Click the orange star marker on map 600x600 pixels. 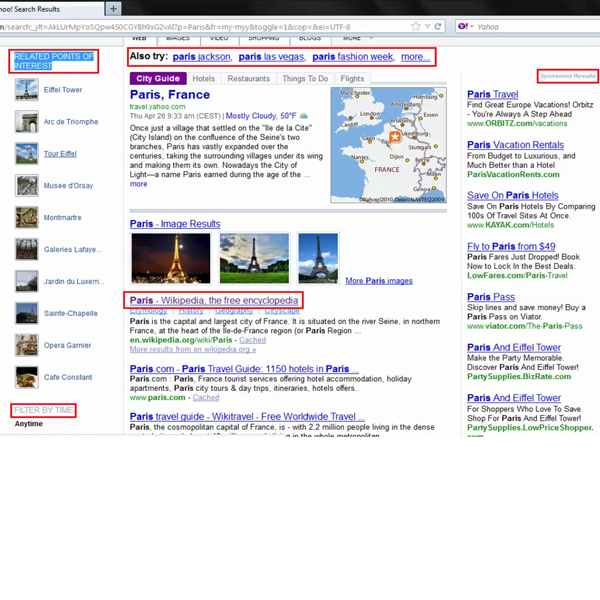pos(395,137)
